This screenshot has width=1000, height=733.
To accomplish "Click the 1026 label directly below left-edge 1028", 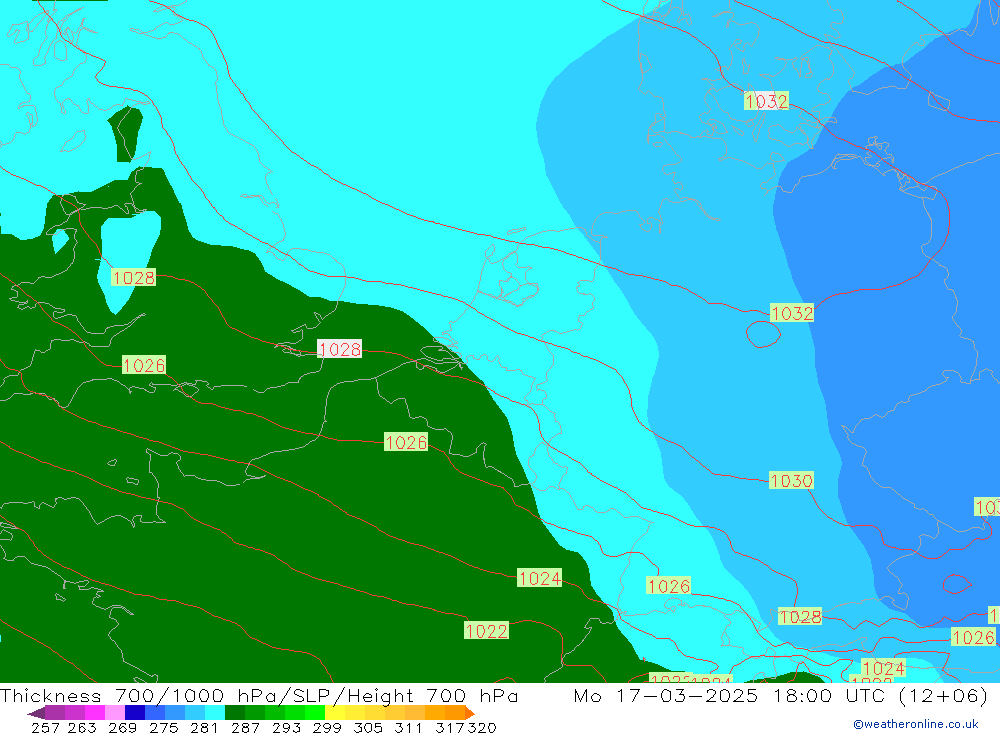I will pyautogui.click(x=144, y=365).
